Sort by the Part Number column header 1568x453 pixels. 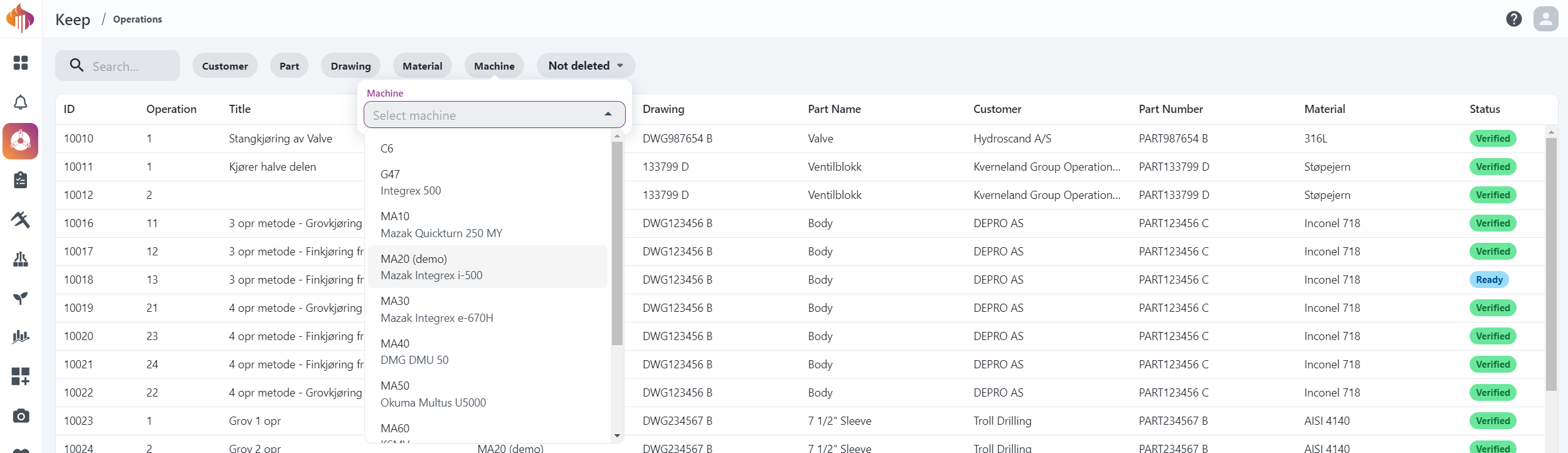coord(1171,109)
